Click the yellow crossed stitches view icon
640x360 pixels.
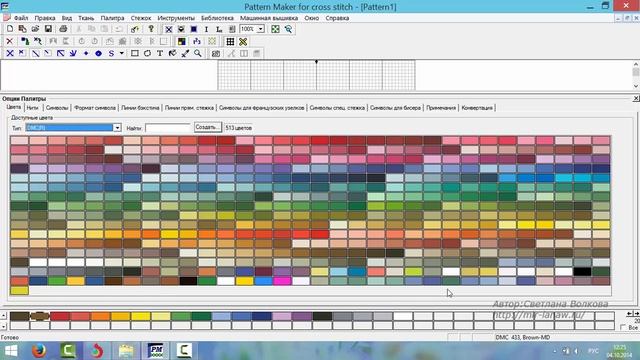243,42
